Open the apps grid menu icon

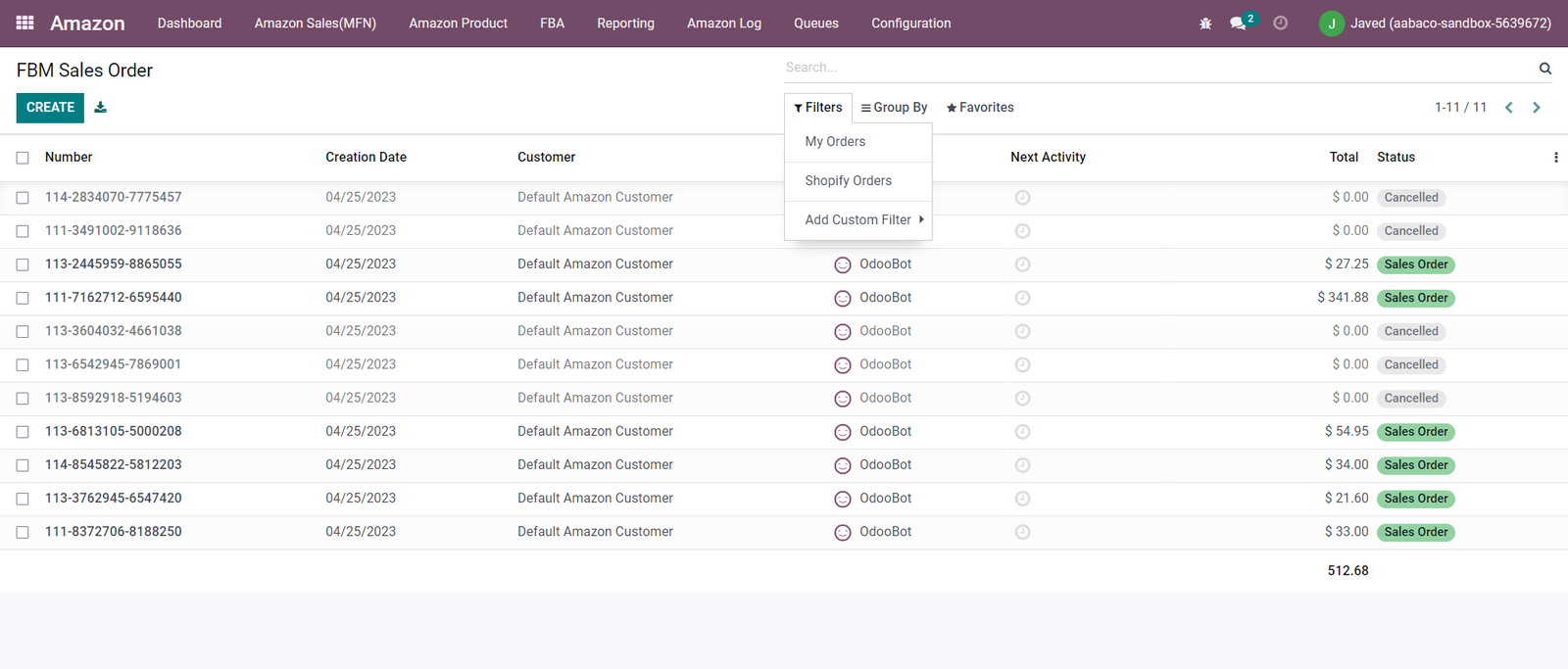[x=25, y=23]
